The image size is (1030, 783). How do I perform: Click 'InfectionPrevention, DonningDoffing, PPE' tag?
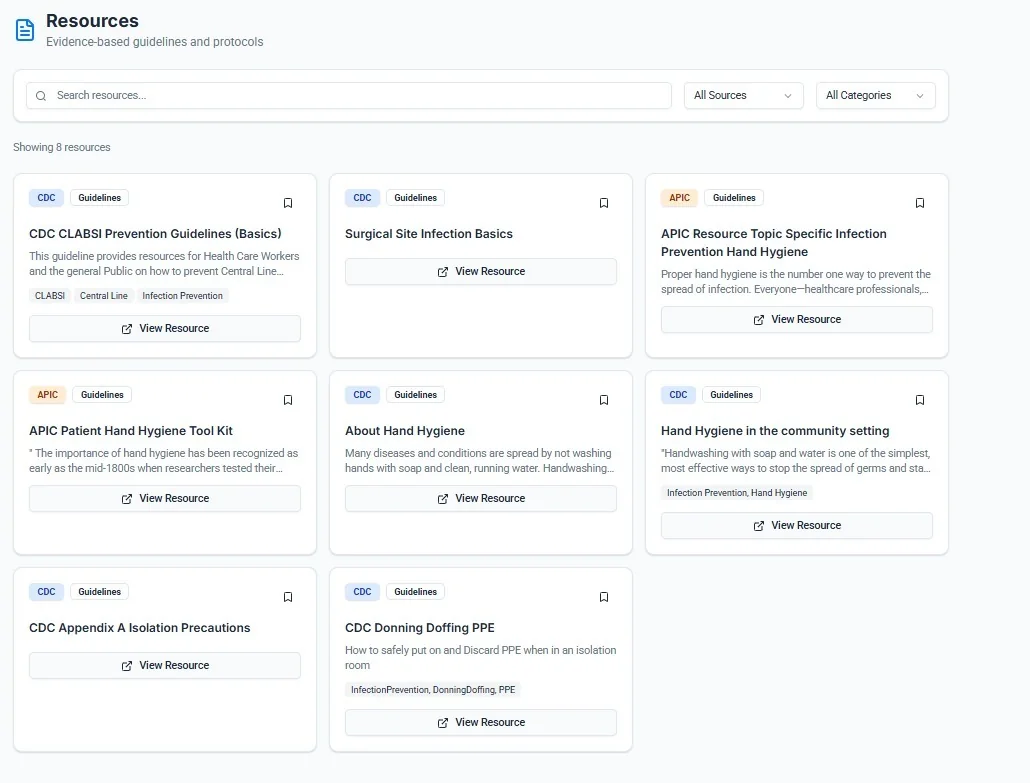click(x=433, y=690)
